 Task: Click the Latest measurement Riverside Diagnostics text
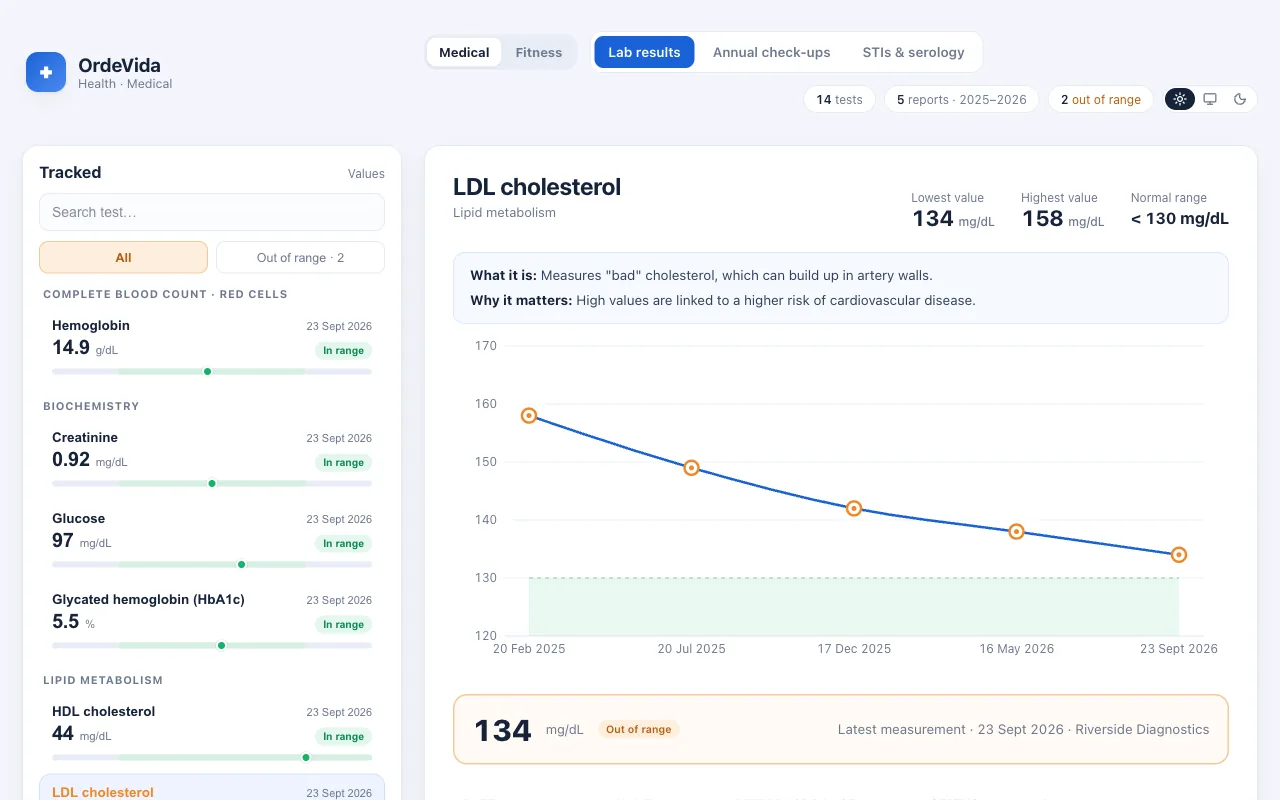pyautogui.click(x=1023, y=729)
